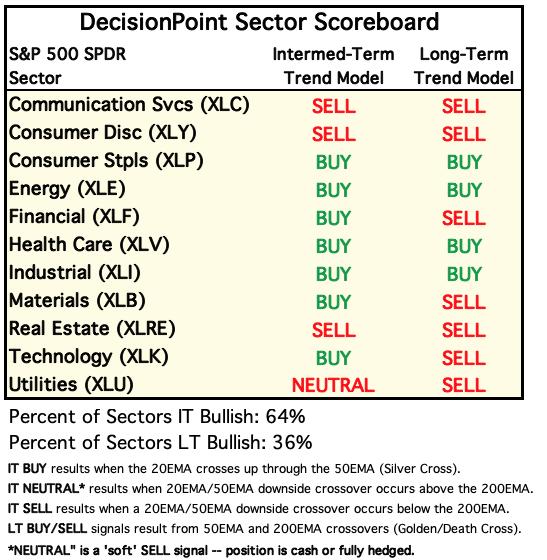Click the Health Care (XLV) label
Viewport: 547px width, 560px height.
(x=89, y=245)
